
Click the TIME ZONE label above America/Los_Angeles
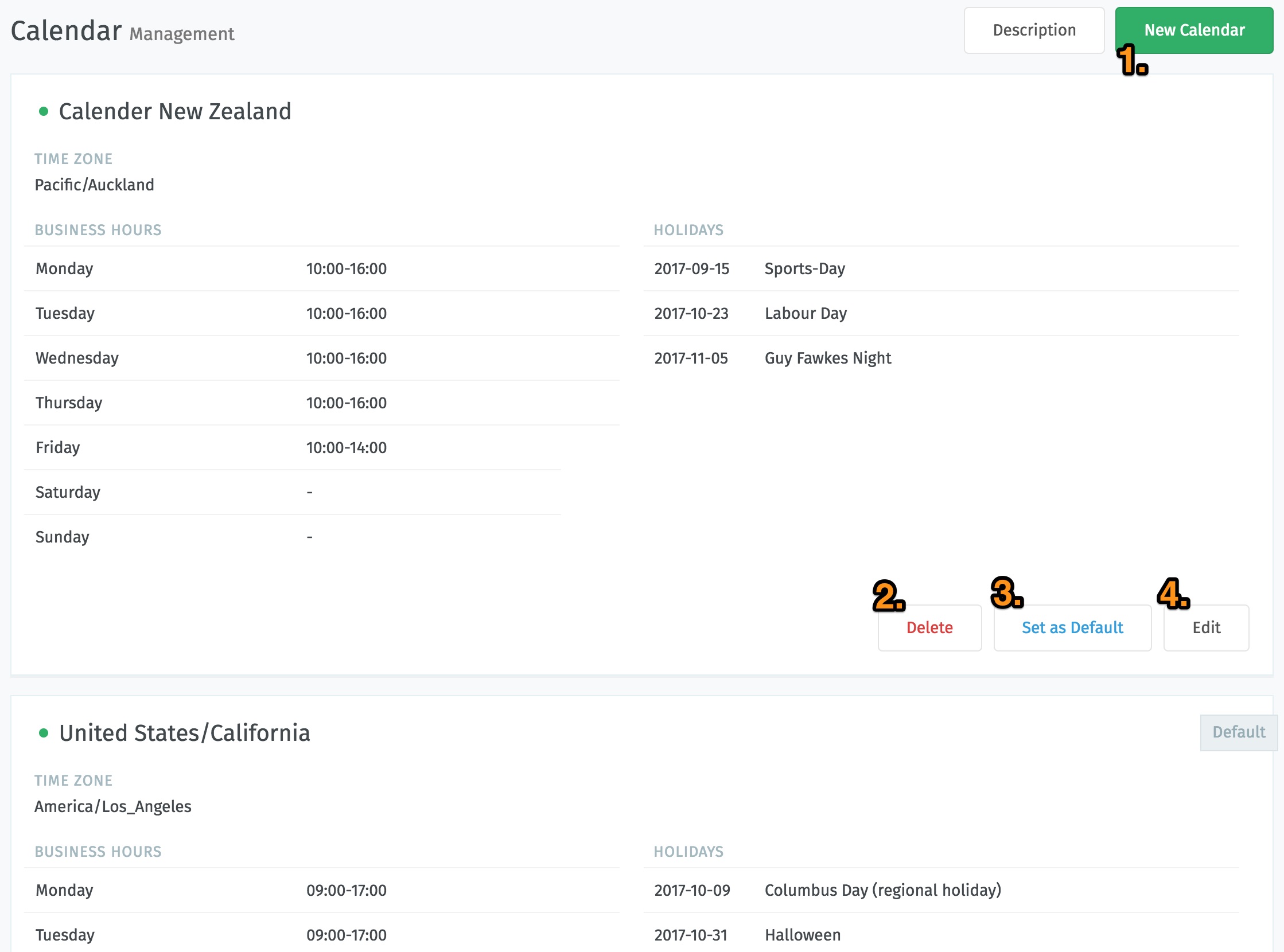point(73,781)
